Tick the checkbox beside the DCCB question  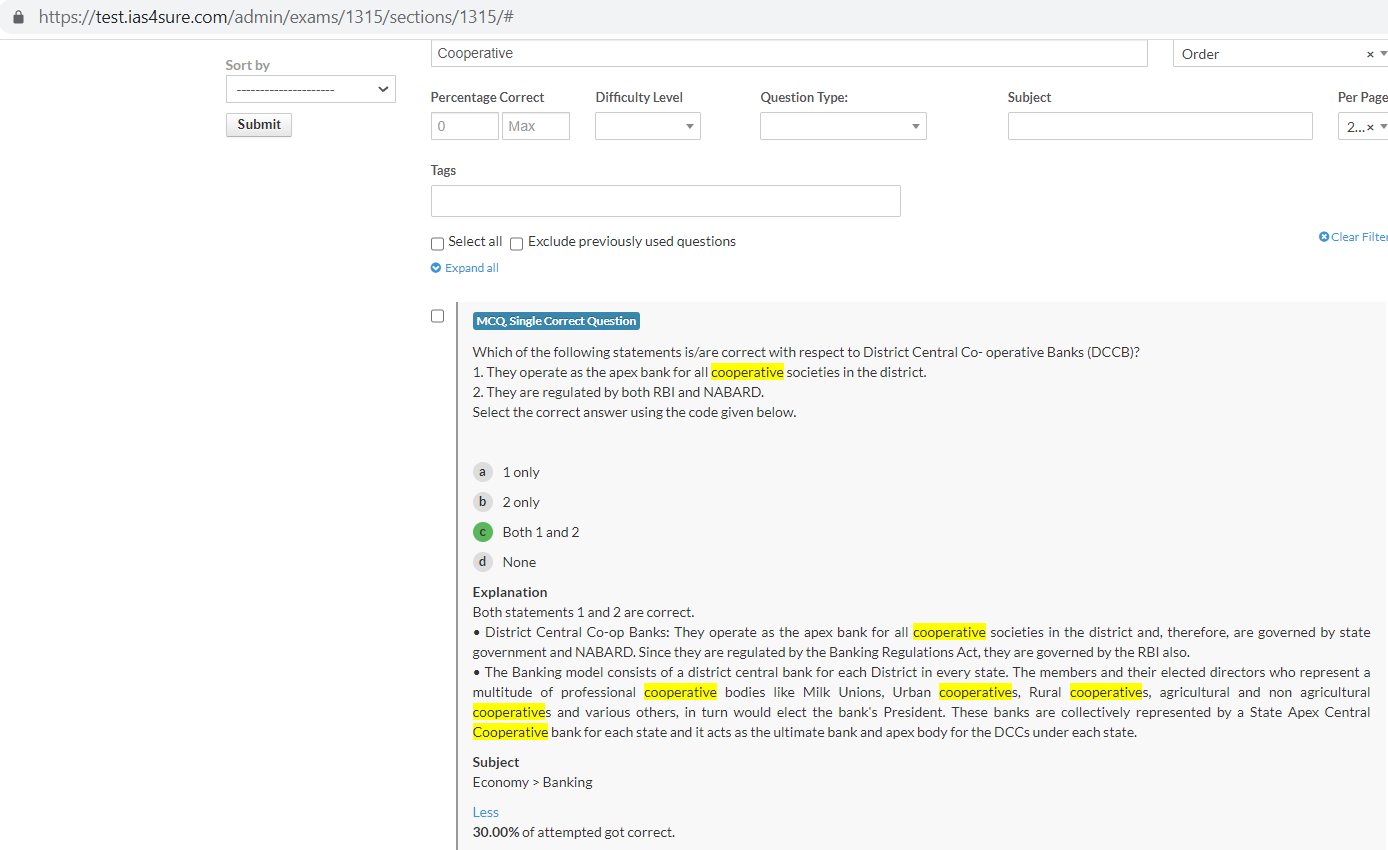click(437, 316)
